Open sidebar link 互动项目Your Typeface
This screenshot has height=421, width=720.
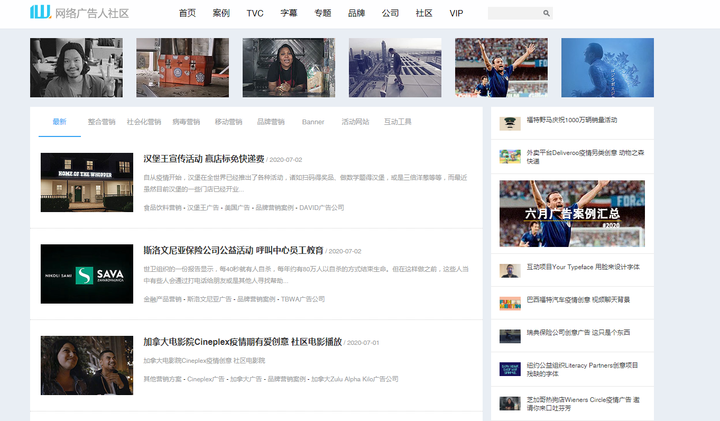point(583,267)
